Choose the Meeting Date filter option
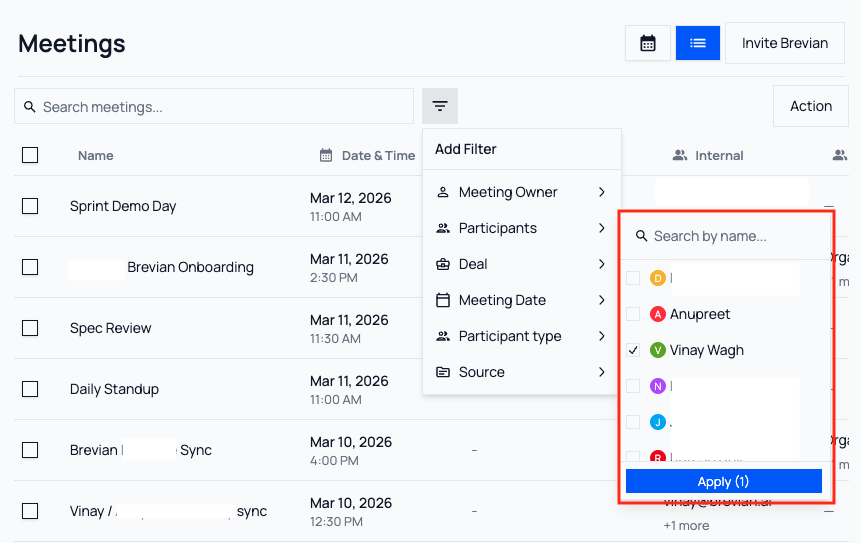 [502, 300]
